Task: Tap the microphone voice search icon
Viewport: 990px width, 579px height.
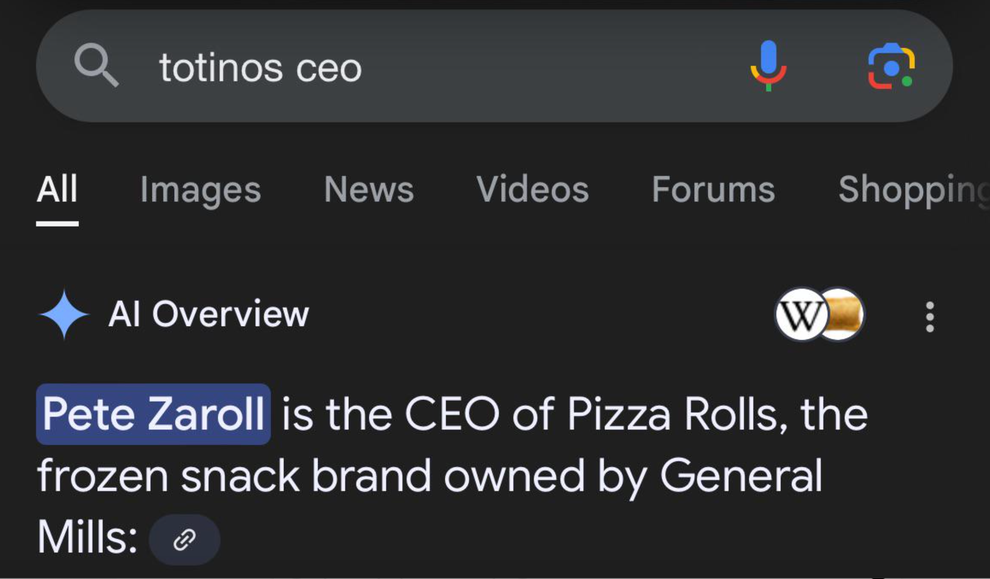Action: point(768,66)
